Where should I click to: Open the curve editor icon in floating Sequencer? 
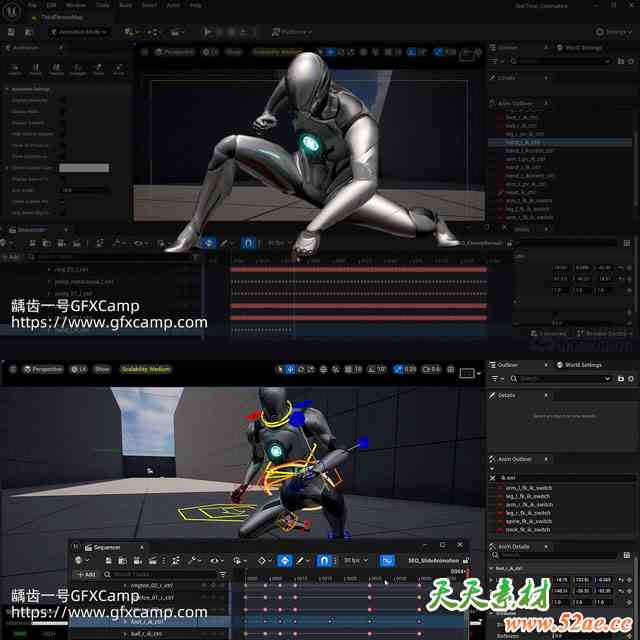(x=387, y=561)
